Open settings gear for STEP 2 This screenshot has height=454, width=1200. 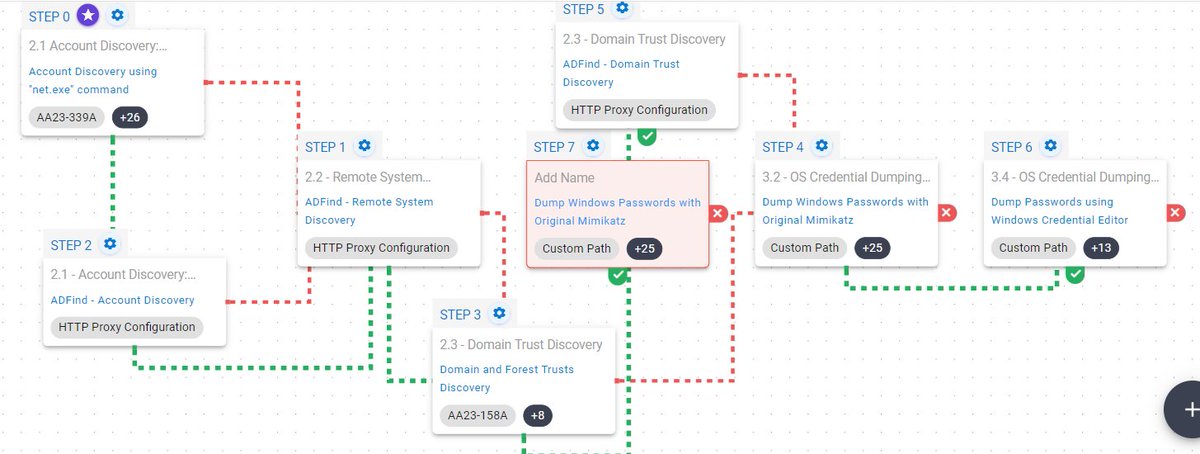[110, 244]
